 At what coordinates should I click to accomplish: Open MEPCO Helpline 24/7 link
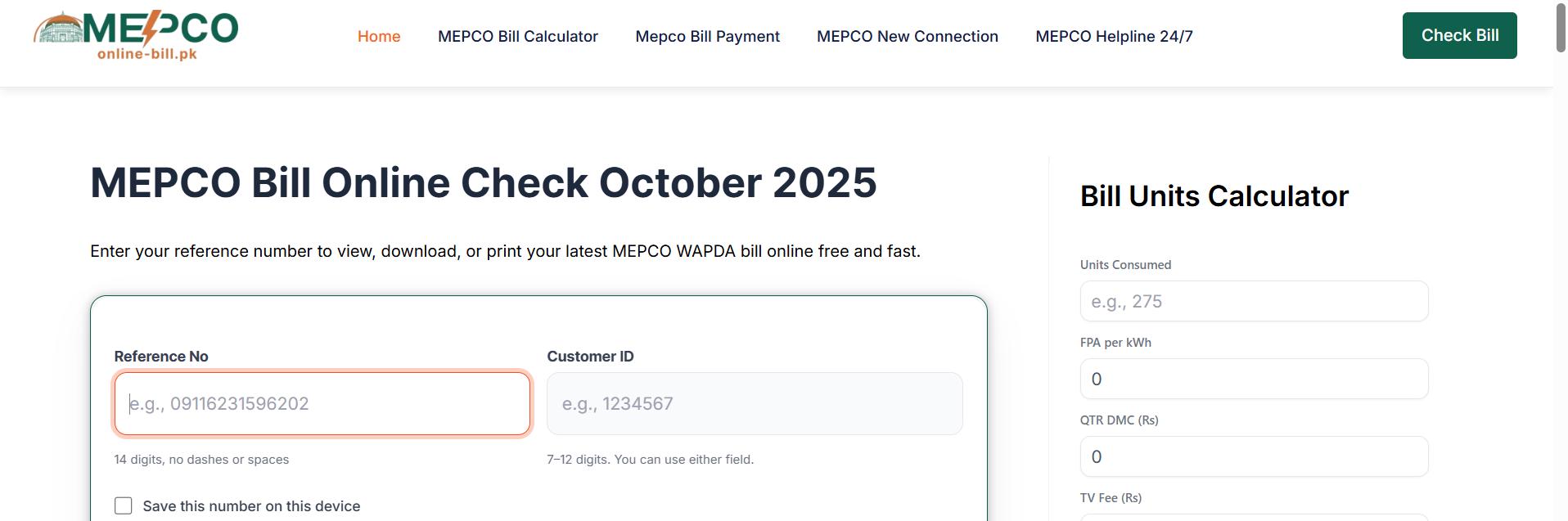coord(1114,36)
